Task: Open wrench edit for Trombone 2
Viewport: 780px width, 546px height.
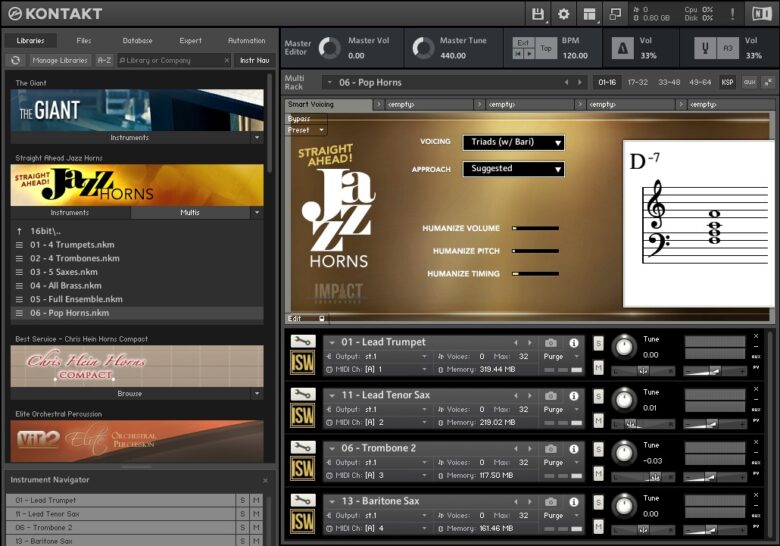Action: [302, 447]
